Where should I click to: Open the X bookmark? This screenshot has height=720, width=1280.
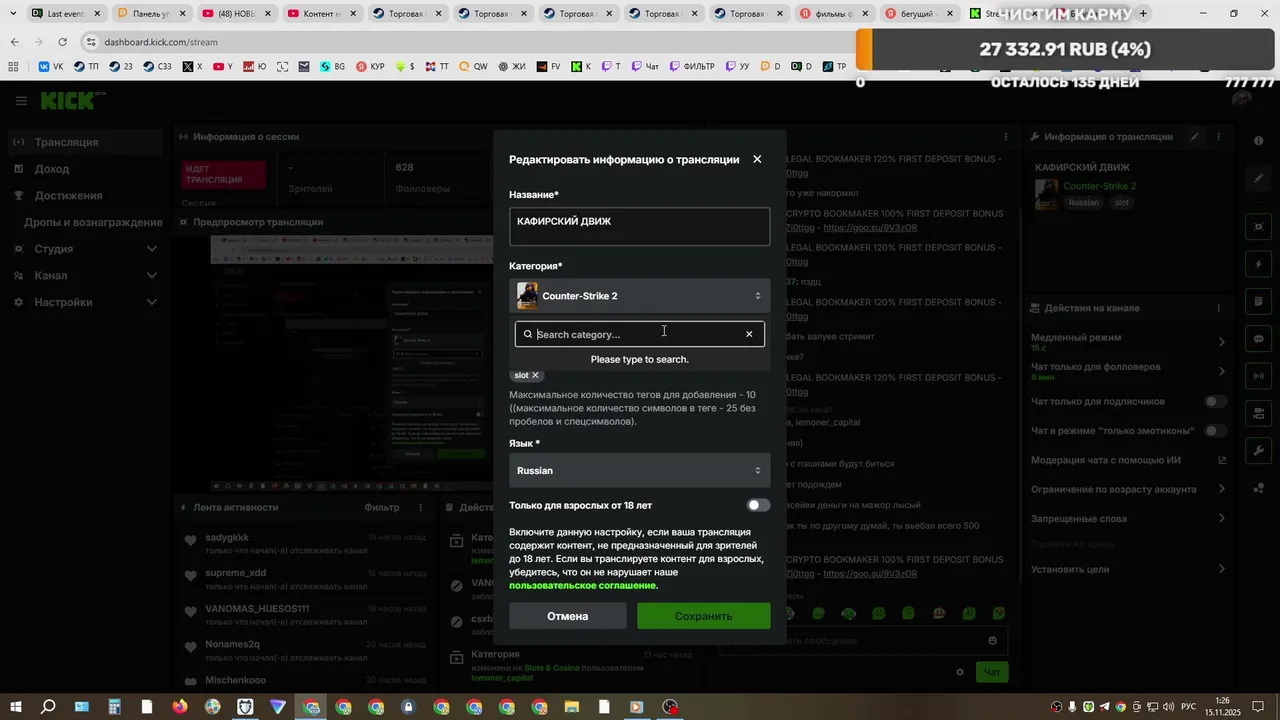192,66
